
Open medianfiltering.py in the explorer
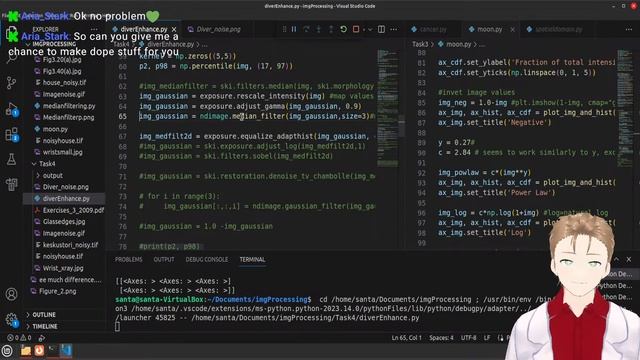point(69,106)
